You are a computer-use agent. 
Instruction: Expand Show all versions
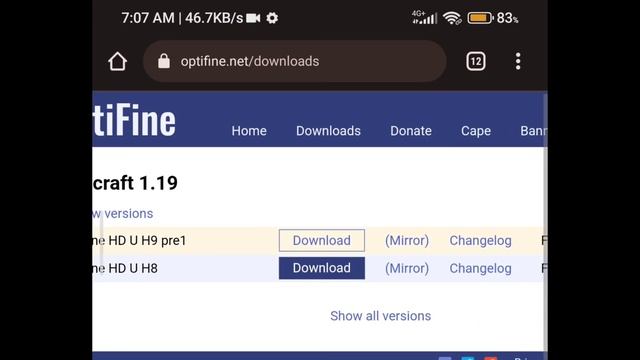pyautogui.click(x=380, y=316)
